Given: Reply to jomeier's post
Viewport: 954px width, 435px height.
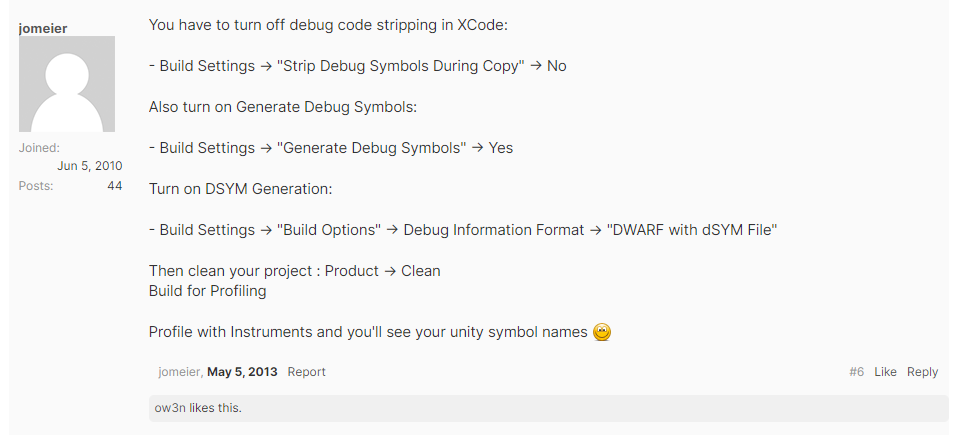Looking at the screenshot, I should tap(922, 372).
